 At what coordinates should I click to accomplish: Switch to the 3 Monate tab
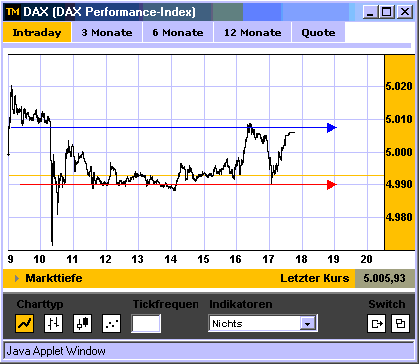pos(107,33)
